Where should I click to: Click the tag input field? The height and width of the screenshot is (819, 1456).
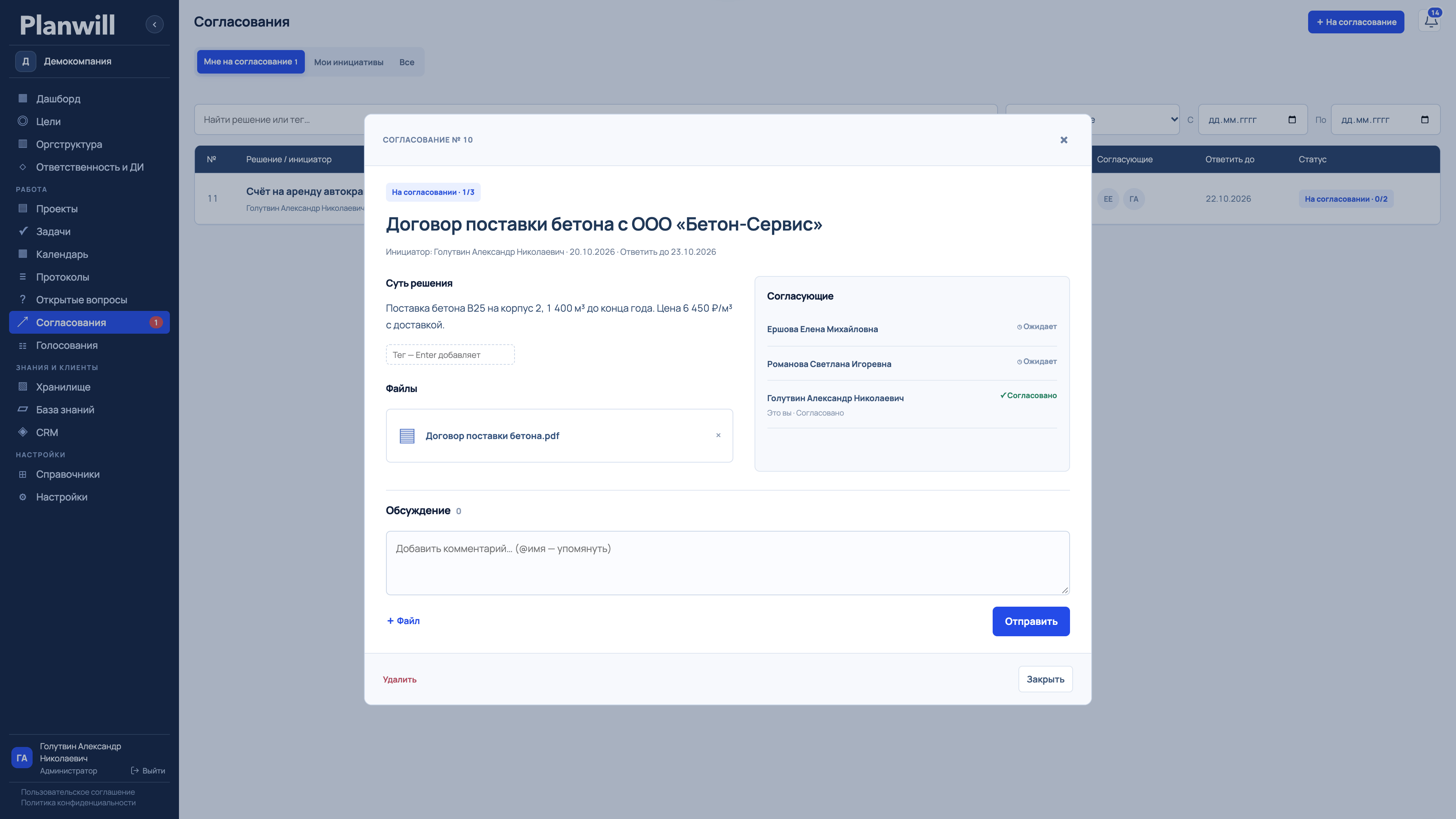450,355
